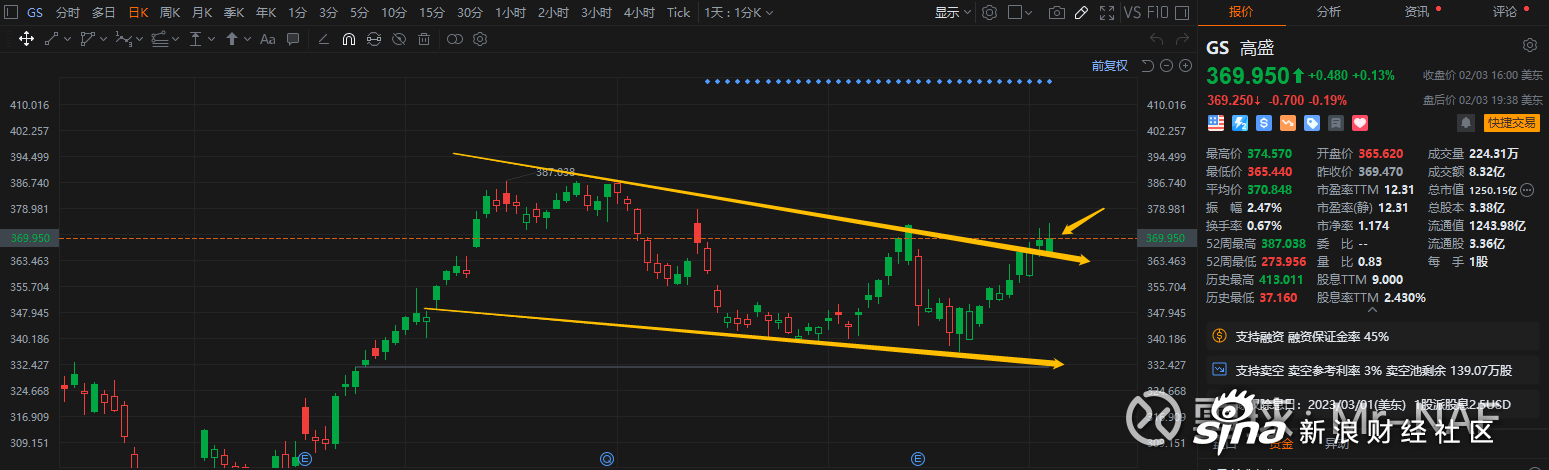
Task: Expand the arrow marker dropdown arrow
Action: [246, 39]
